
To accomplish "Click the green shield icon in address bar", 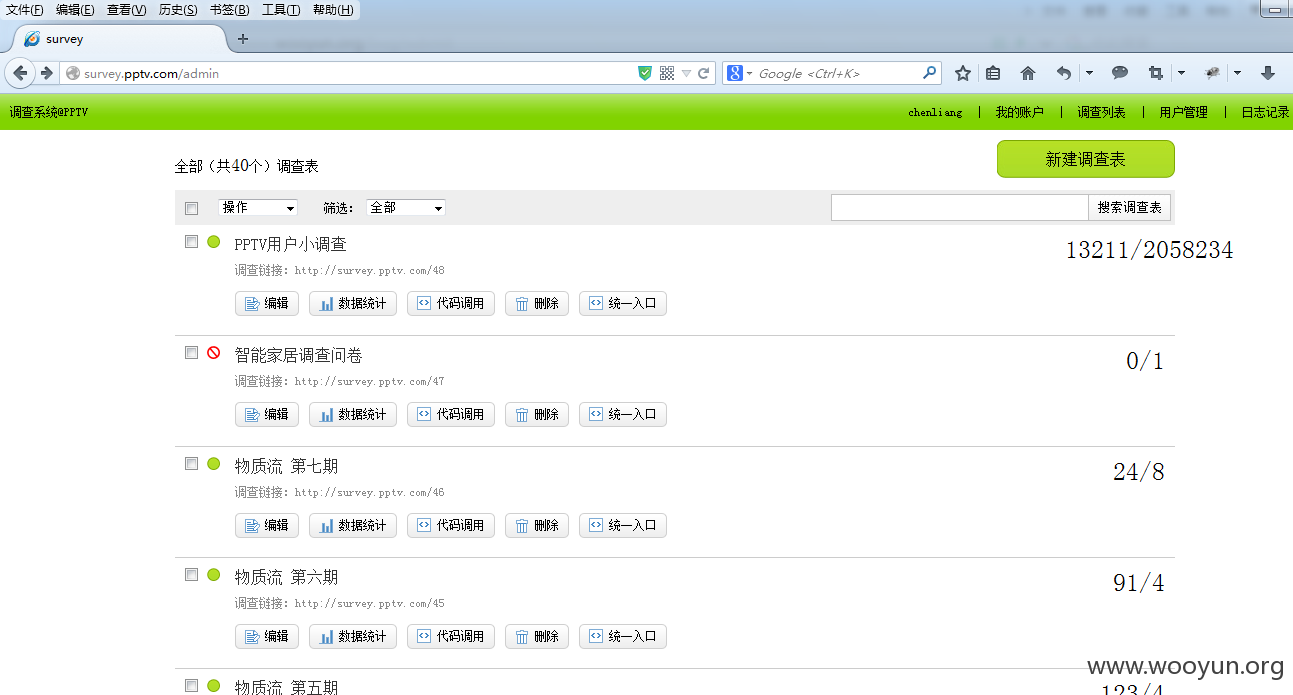I will 645,73.
